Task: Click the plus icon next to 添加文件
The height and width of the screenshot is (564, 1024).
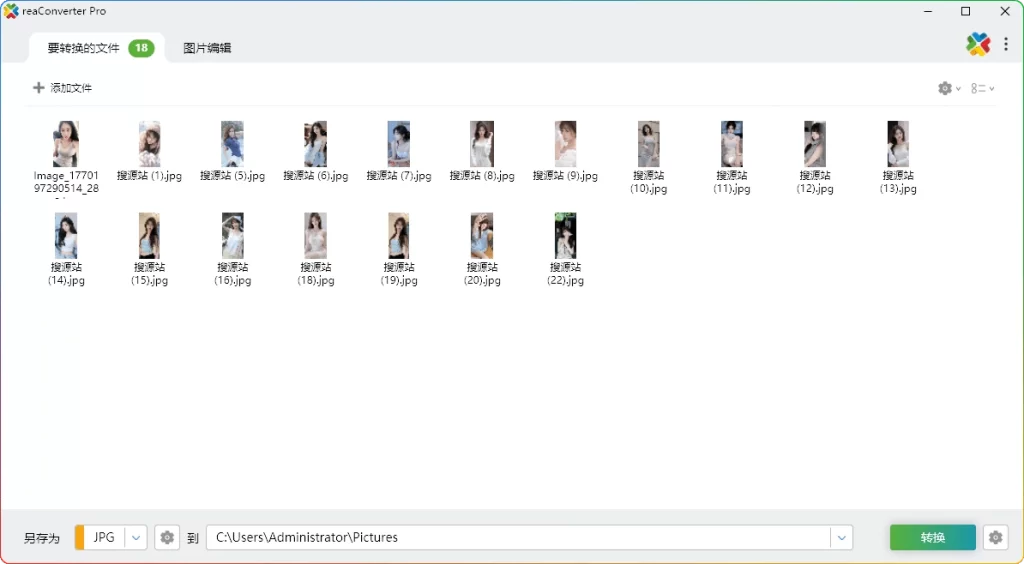Action: 39,87
